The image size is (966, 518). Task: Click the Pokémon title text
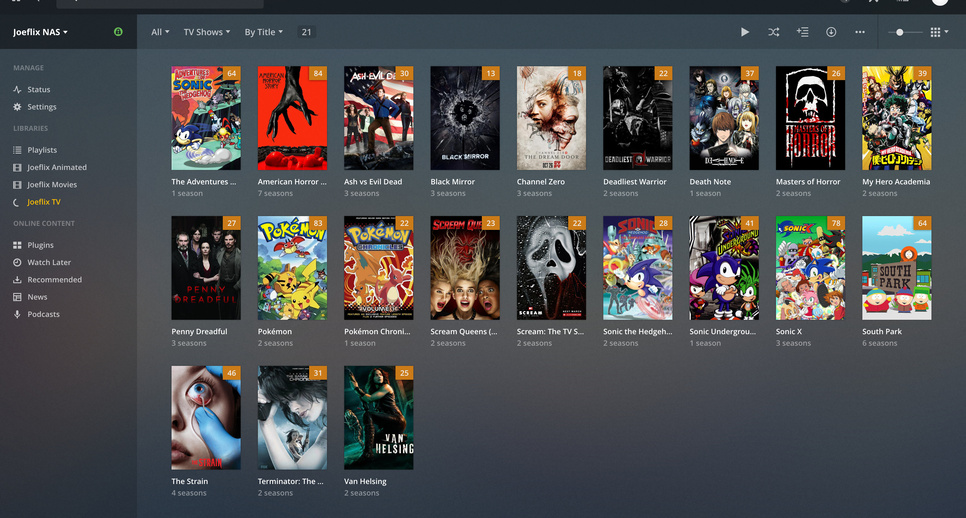point(275,331)
